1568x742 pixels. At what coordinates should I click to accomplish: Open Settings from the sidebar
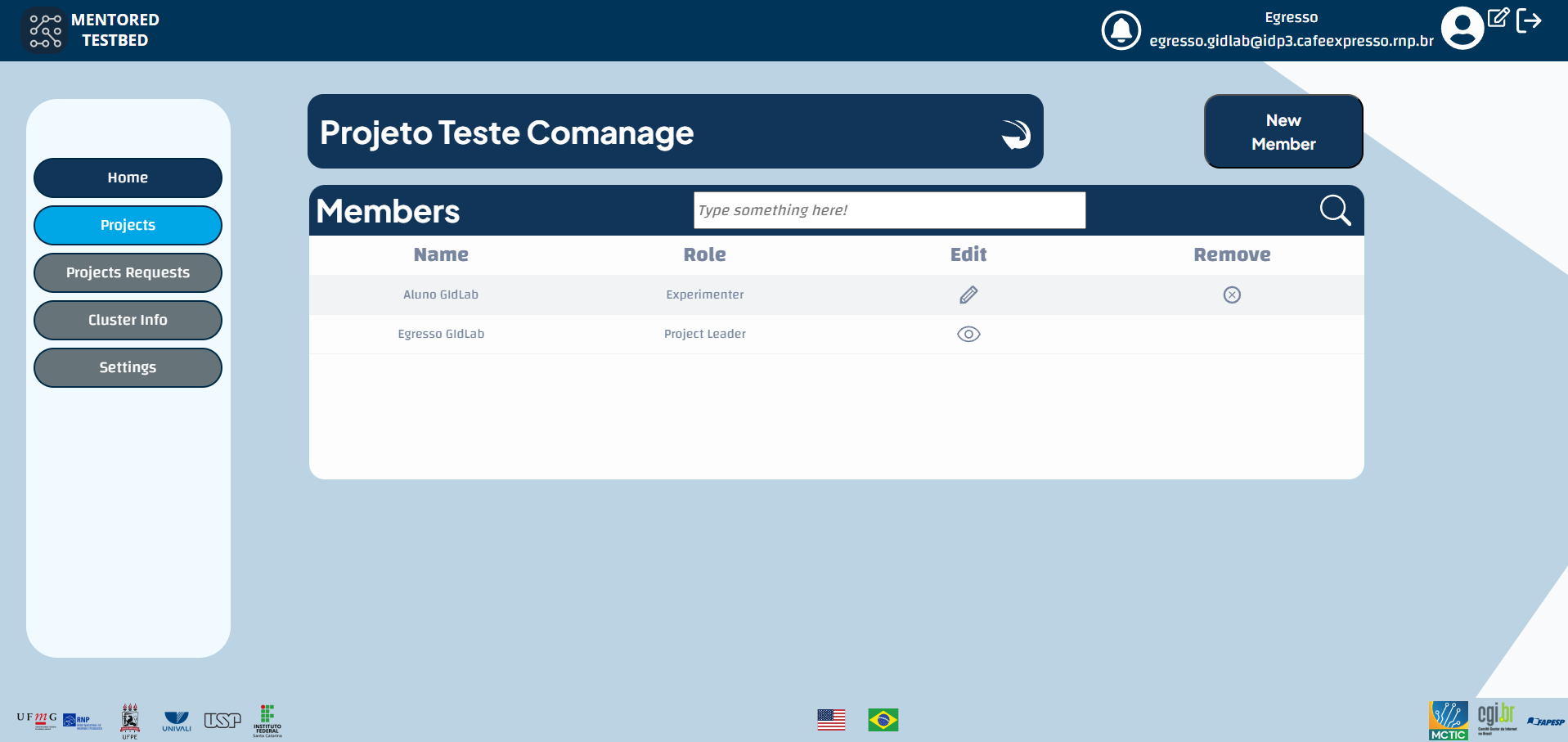tap(128, 367)
